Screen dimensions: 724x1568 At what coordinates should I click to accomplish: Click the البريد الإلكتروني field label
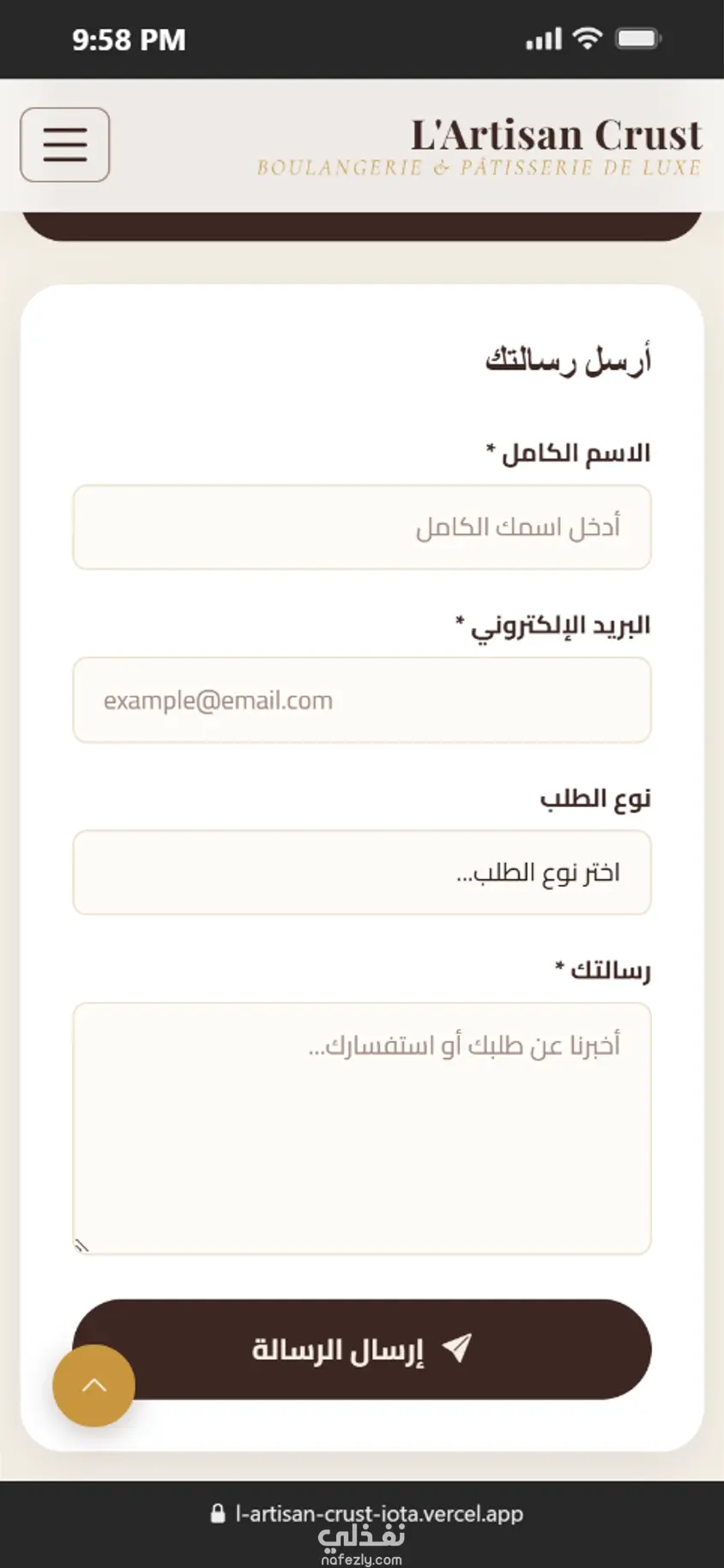tap(553, 626)
